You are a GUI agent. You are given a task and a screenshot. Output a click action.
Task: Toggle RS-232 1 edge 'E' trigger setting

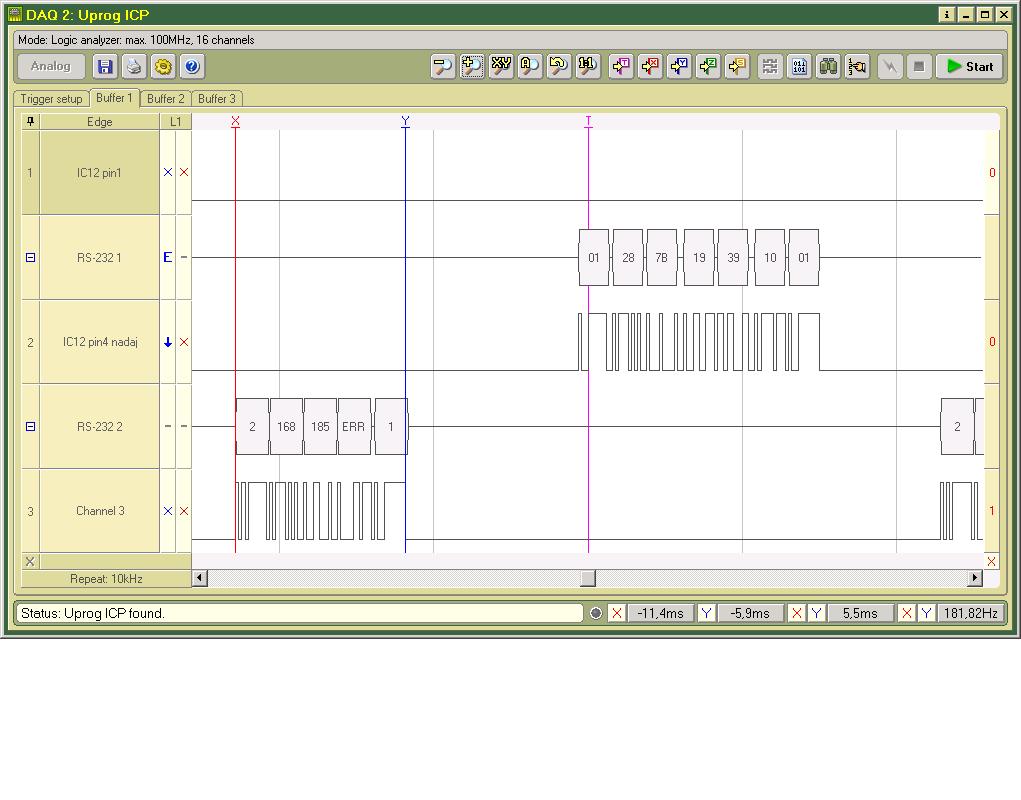click(x=168, y=257)
